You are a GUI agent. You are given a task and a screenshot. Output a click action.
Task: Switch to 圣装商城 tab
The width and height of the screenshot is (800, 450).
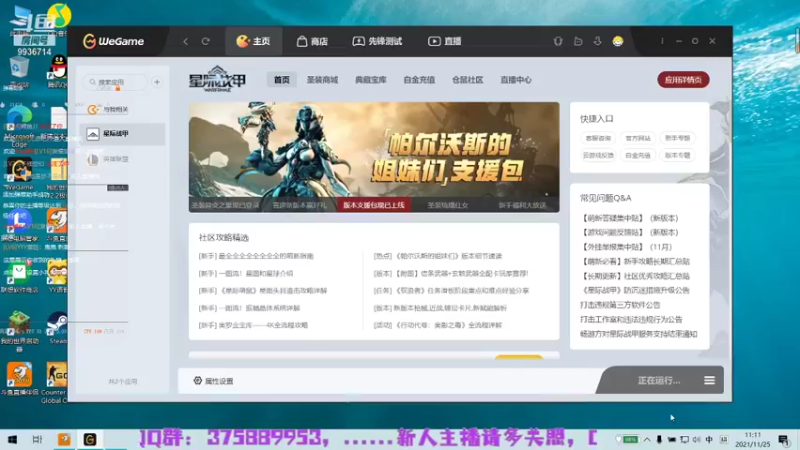coord(322,80)
